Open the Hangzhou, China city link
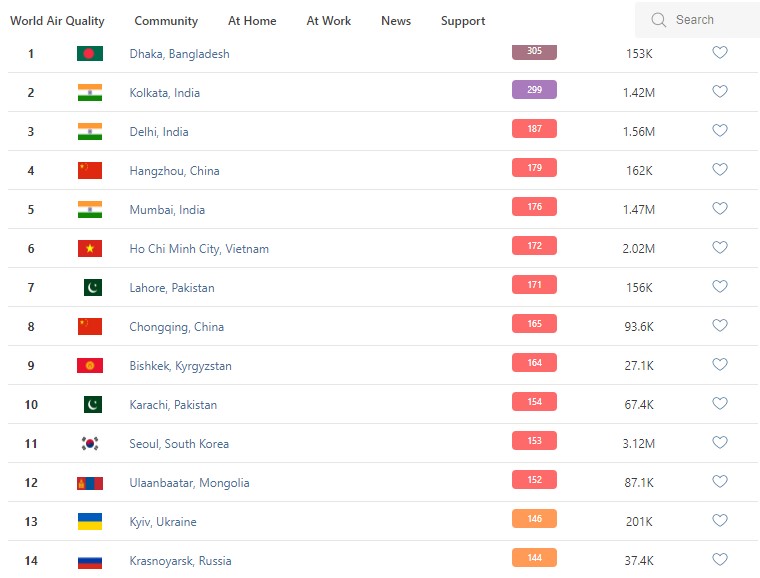 [174, 170]
